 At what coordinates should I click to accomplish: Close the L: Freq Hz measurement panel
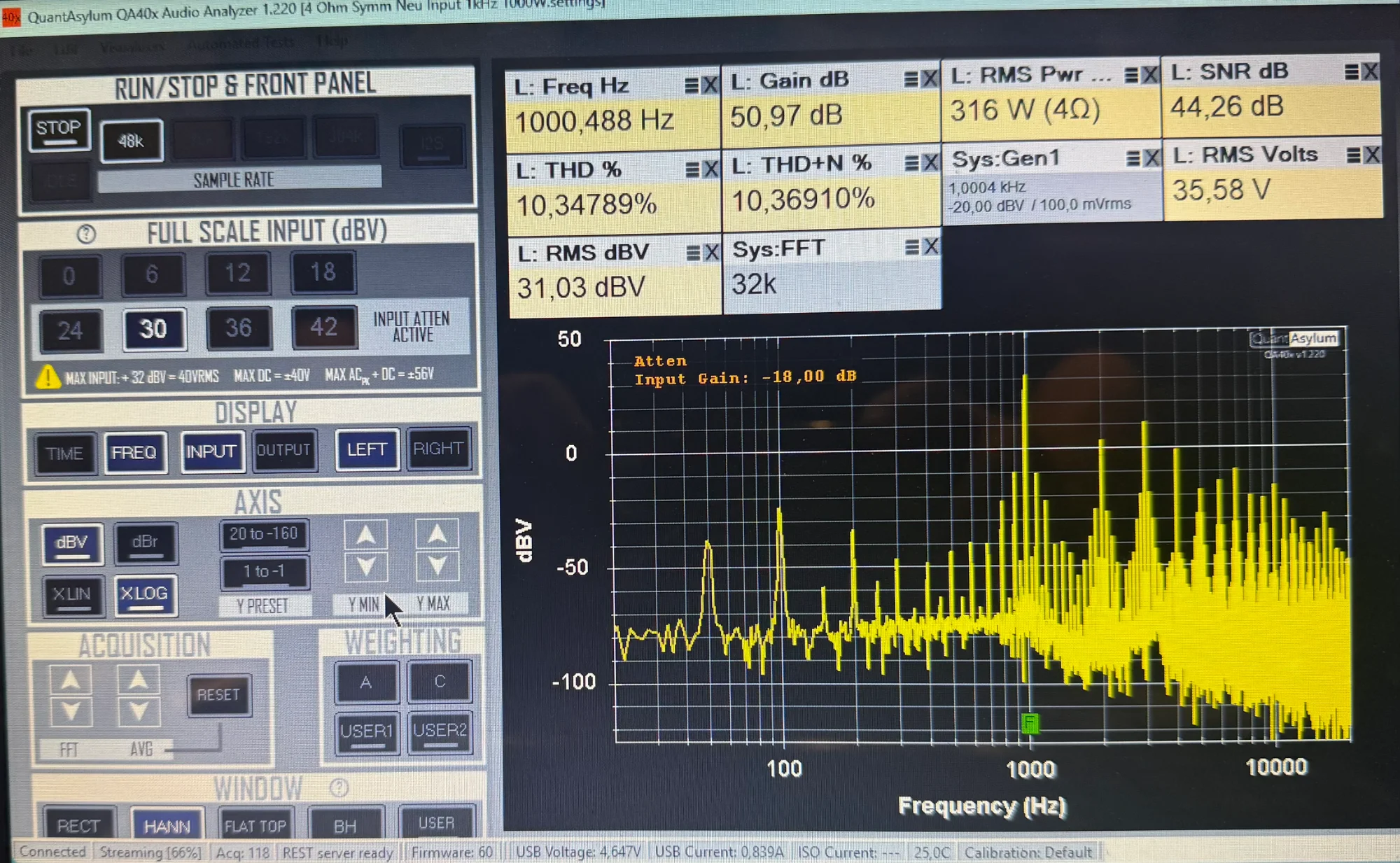tap(710, 85)
